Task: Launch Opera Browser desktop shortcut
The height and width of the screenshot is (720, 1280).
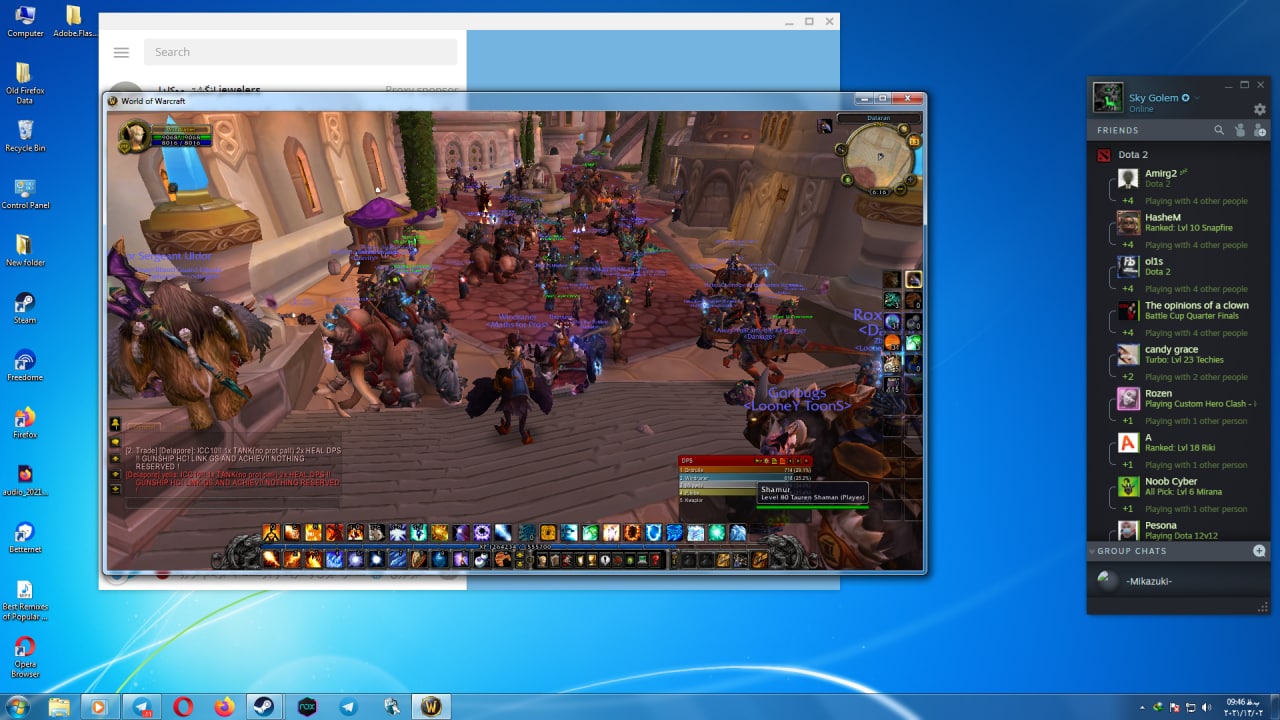Action: click(x=25, y=658)
